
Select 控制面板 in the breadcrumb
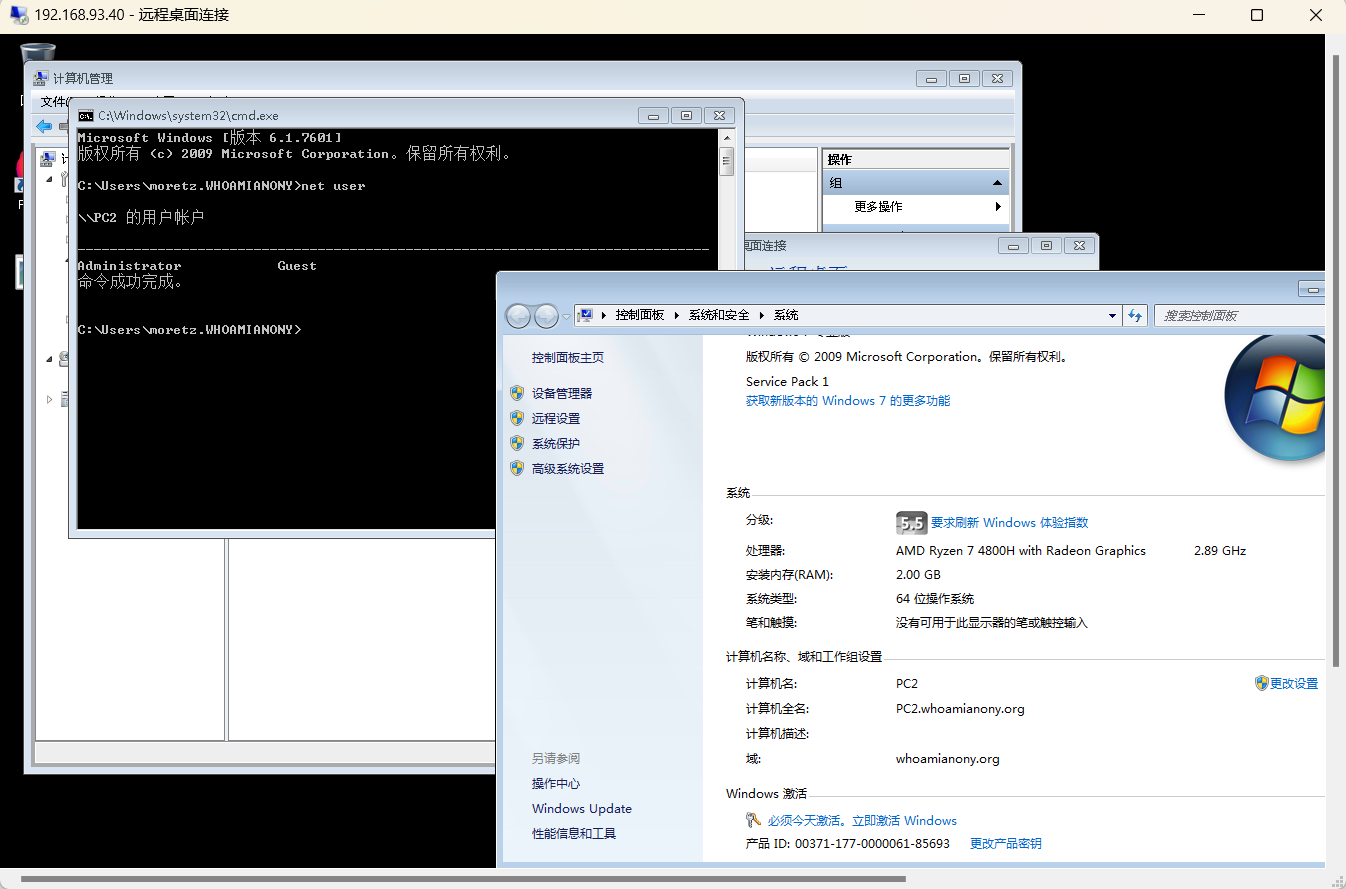tap(640, 315)
